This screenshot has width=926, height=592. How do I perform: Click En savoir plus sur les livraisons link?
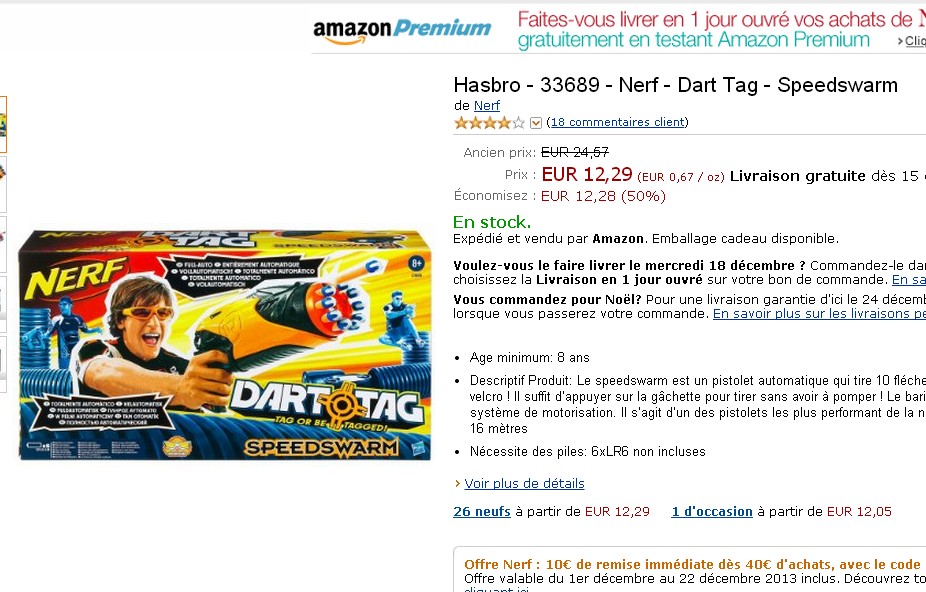coord(819,314)
